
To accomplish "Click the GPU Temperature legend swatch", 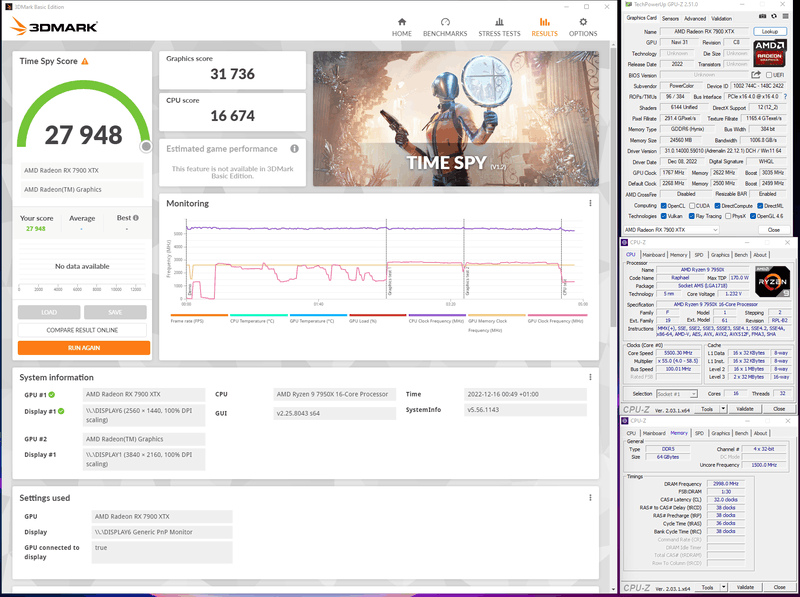I will coord(318,315).
